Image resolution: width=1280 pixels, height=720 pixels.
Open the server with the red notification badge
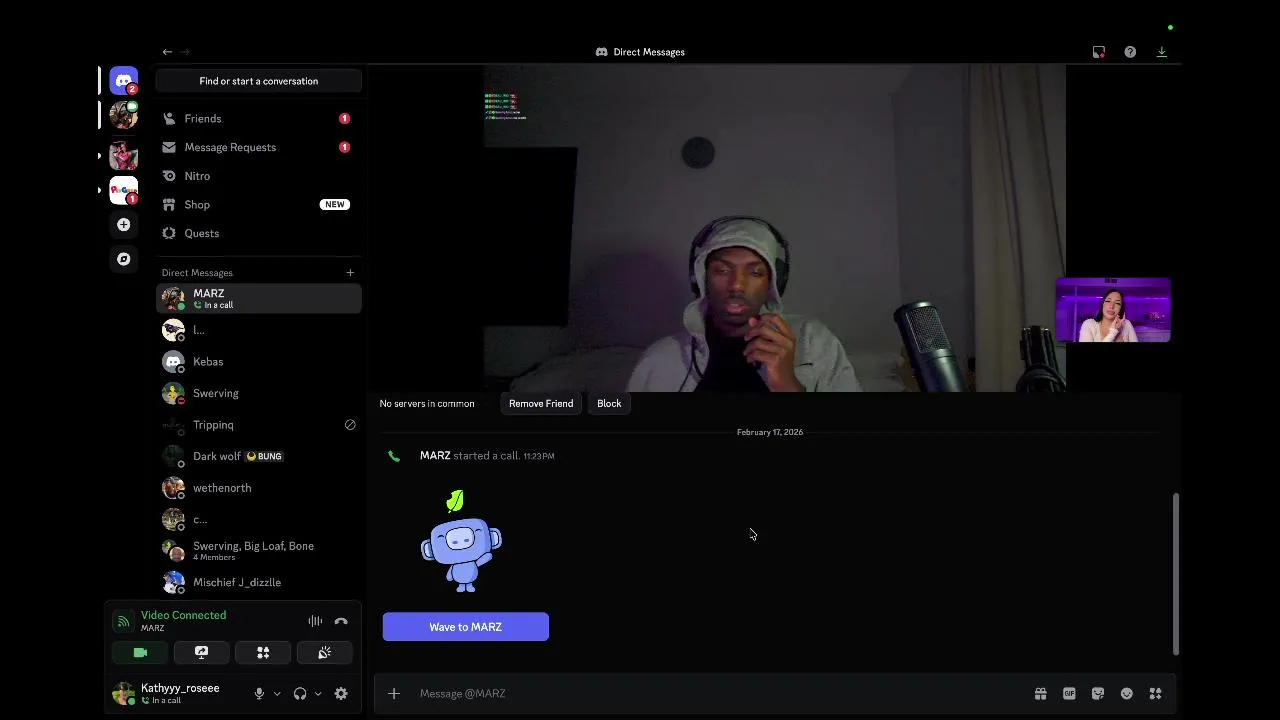click(124, 190)
